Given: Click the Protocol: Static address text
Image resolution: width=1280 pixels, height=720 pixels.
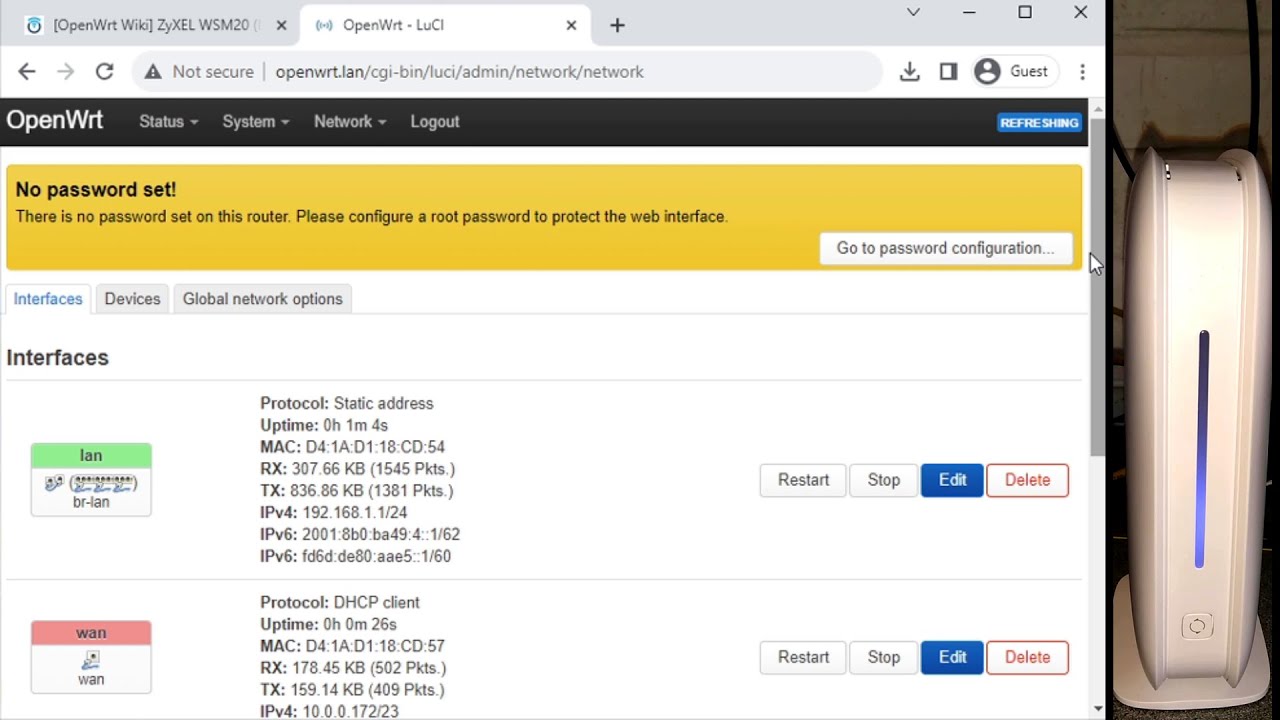Looking at the screenshot, I should [347, 403].
